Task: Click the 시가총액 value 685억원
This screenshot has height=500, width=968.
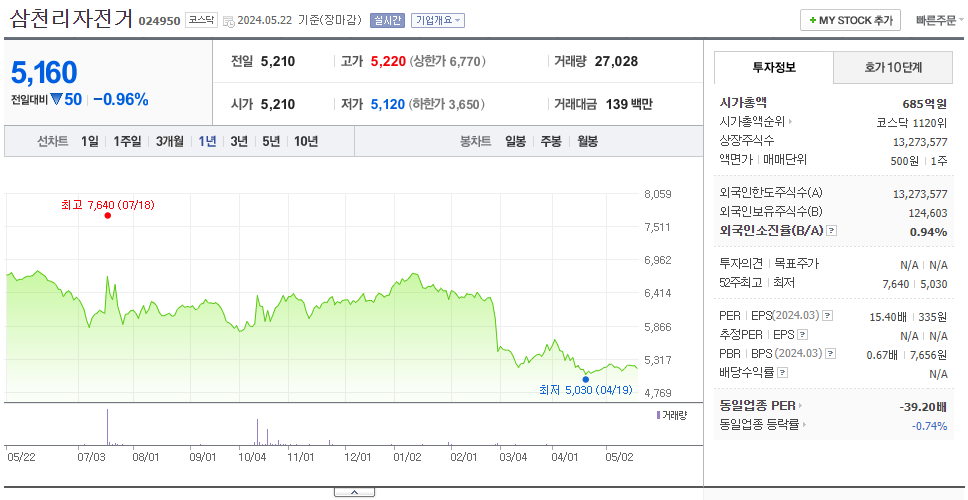Action: (x=924, y=103)
